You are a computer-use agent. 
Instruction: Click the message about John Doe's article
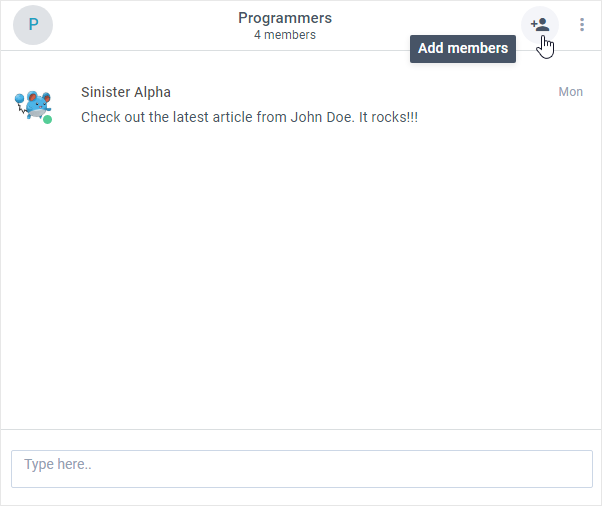(x=250, y=117)
